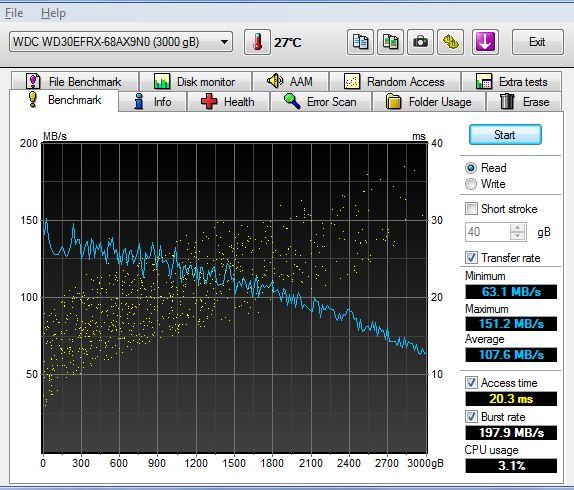Click the thermometer temperature icon
Screen dimensions: 574x490
tap(257, 42)
